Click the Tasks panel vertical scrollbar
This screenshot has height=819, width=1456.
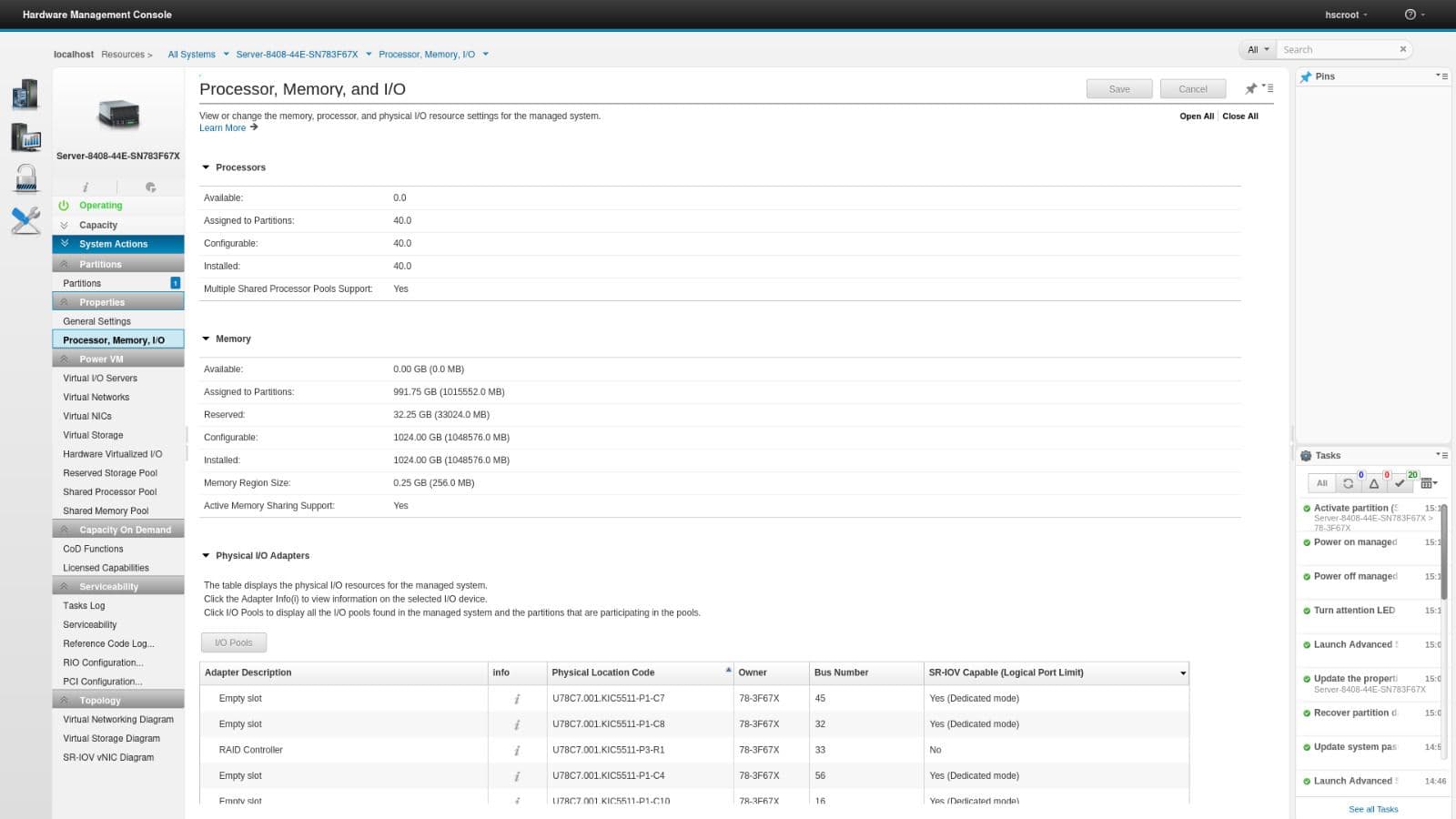click(x=1443, y=552)
